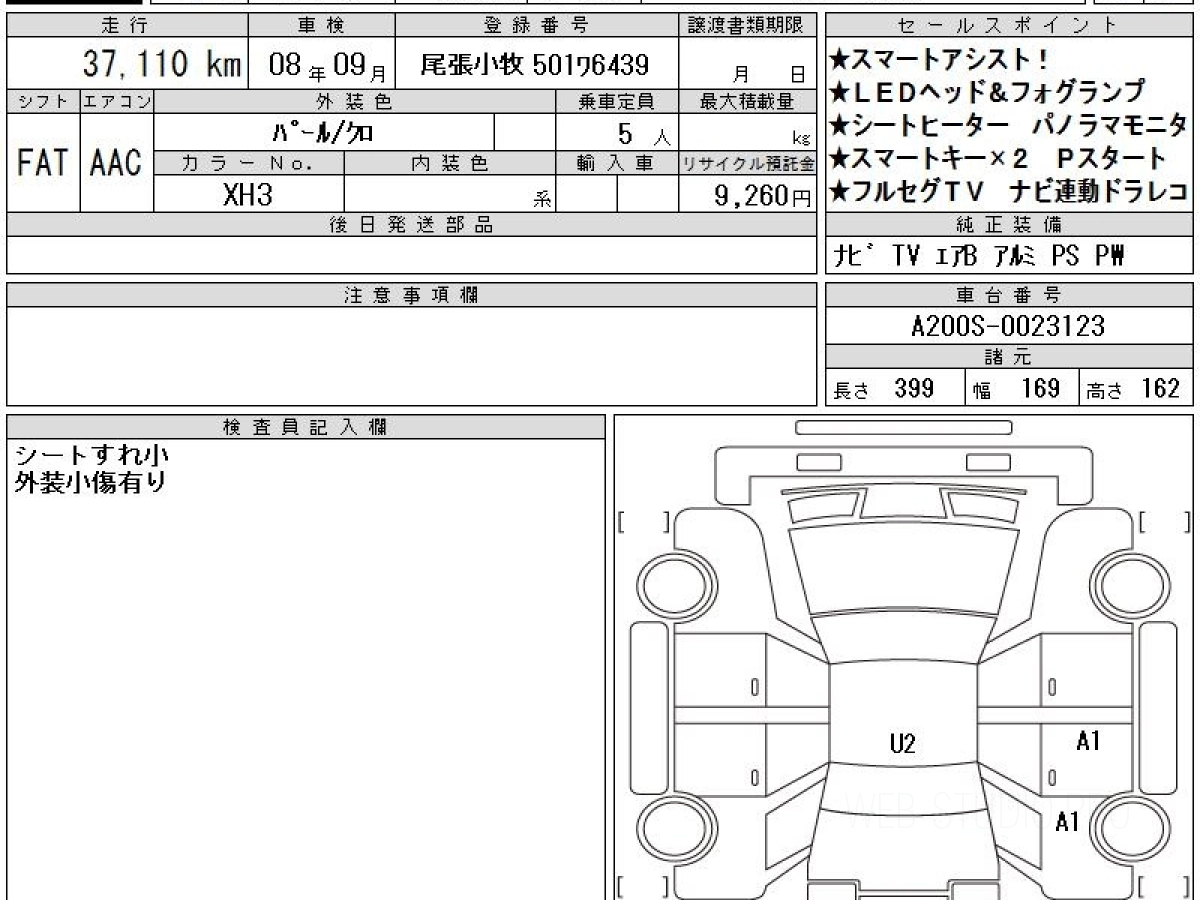The height and width of the screenshot is (900, 1200).
Task: Click the U2 mark on car roof
Action: point(903,743)
